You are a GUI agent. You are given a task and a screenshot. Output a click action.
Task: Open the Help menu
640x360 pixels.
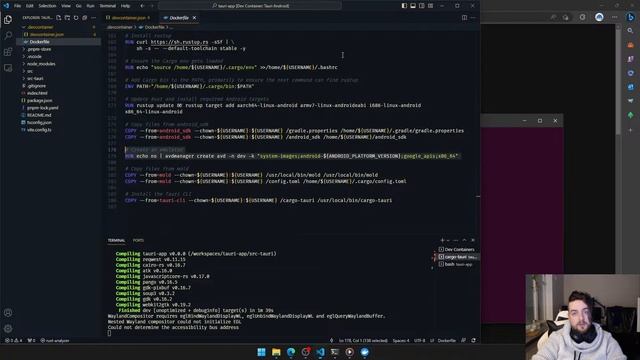click(x=125, y=6)
